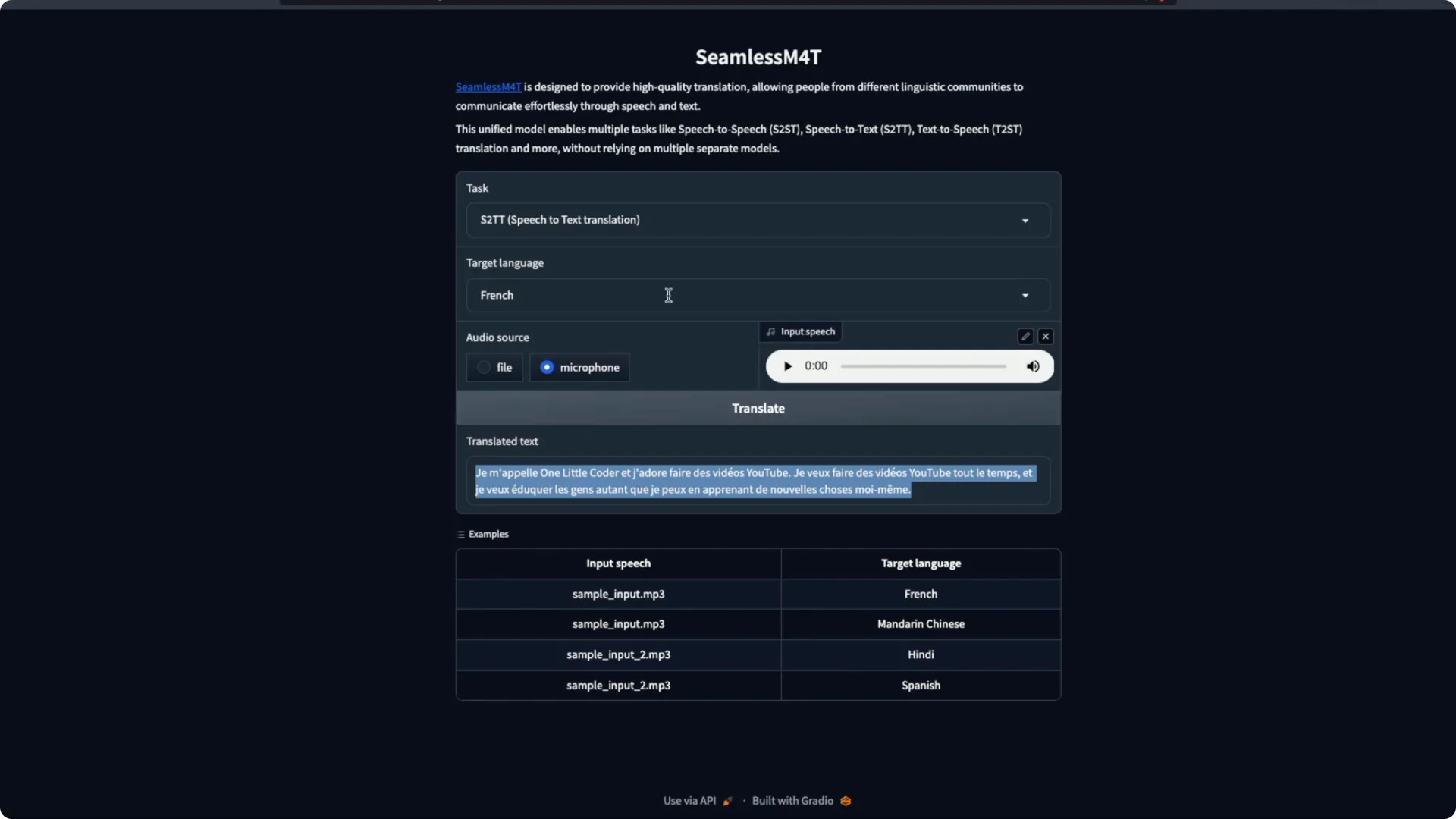Switch to the Input speech tab label
The height and width of the screenshot is (819, 1456).
(807, 331)
